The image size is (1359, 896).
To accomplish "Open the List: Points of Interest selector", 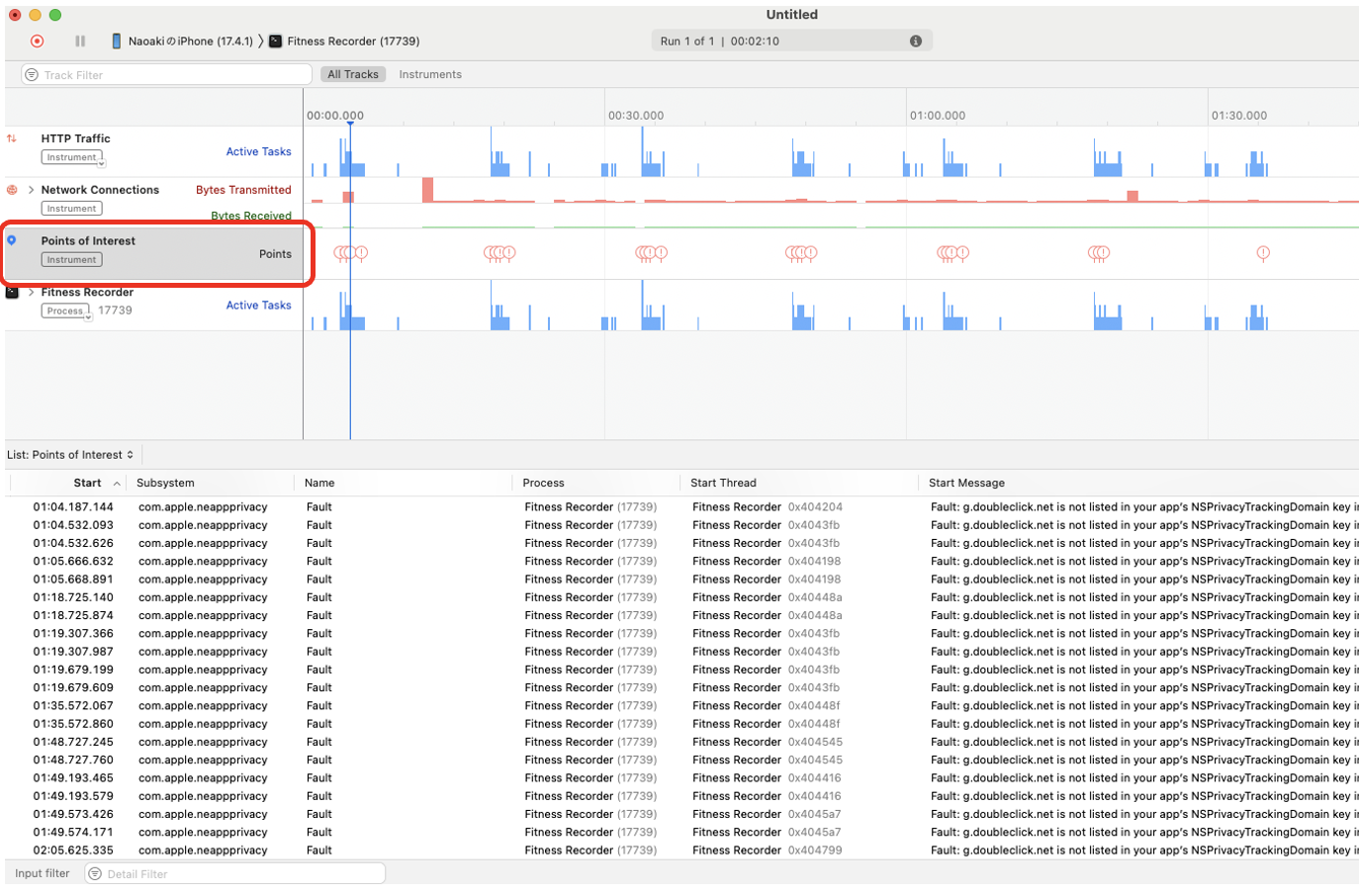I will click(70, 455).
